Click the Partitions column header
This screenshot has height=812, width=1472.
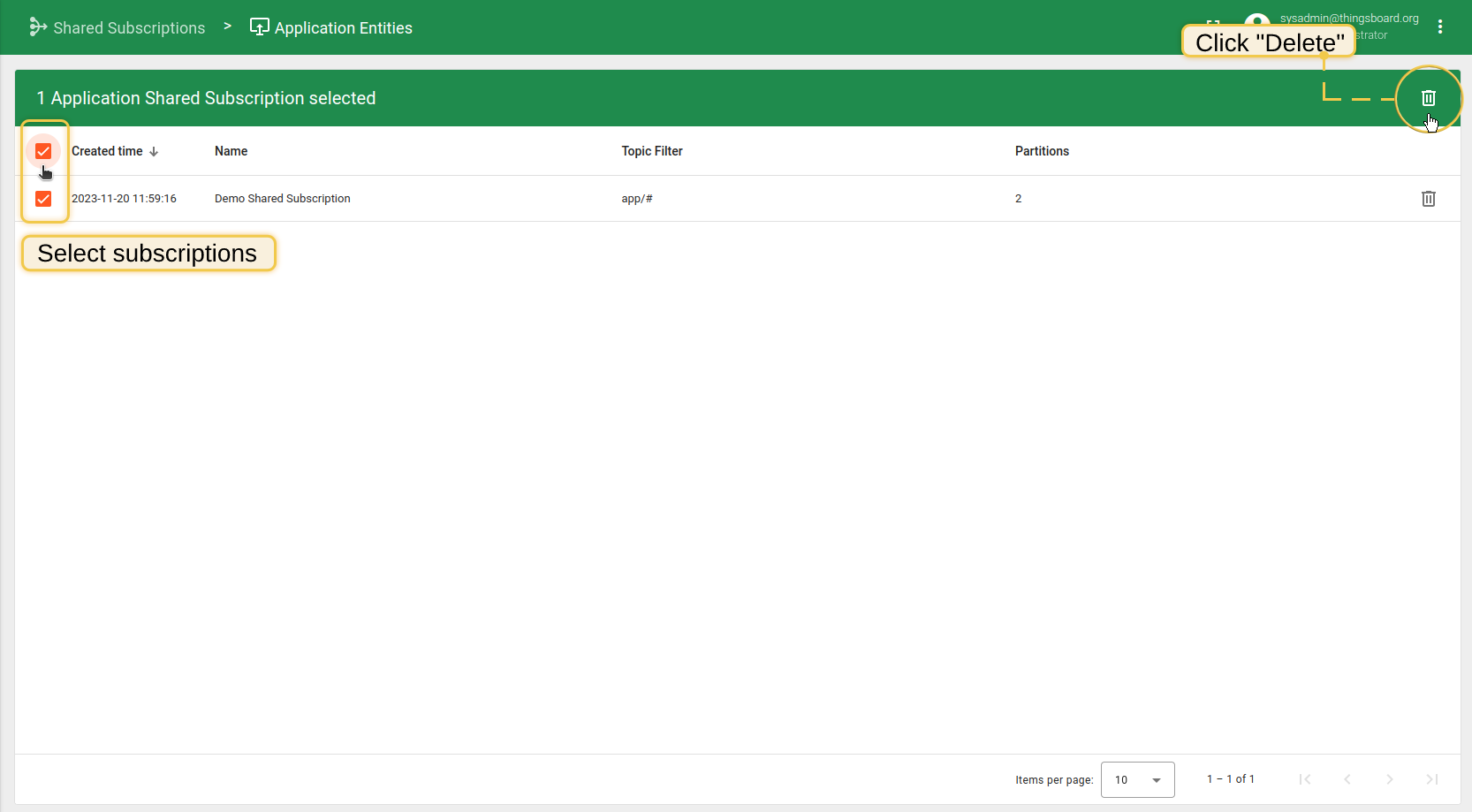pos(1041,151)
